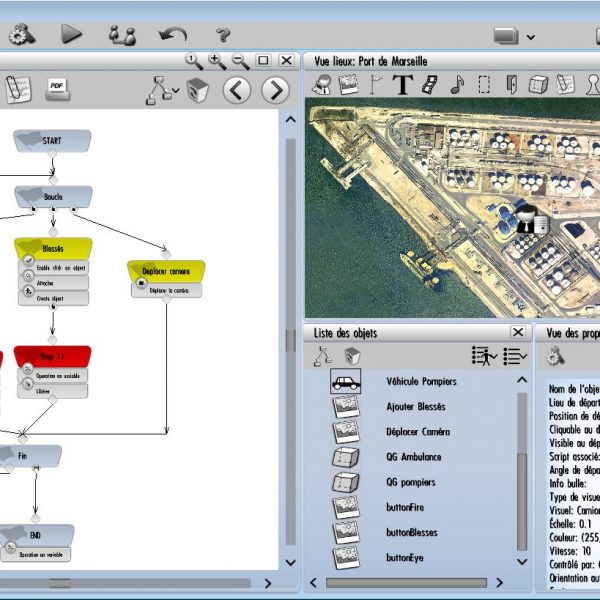Open the screen display dropdown arrow
This screenshot has width=600, height=600.
point(530,37)
